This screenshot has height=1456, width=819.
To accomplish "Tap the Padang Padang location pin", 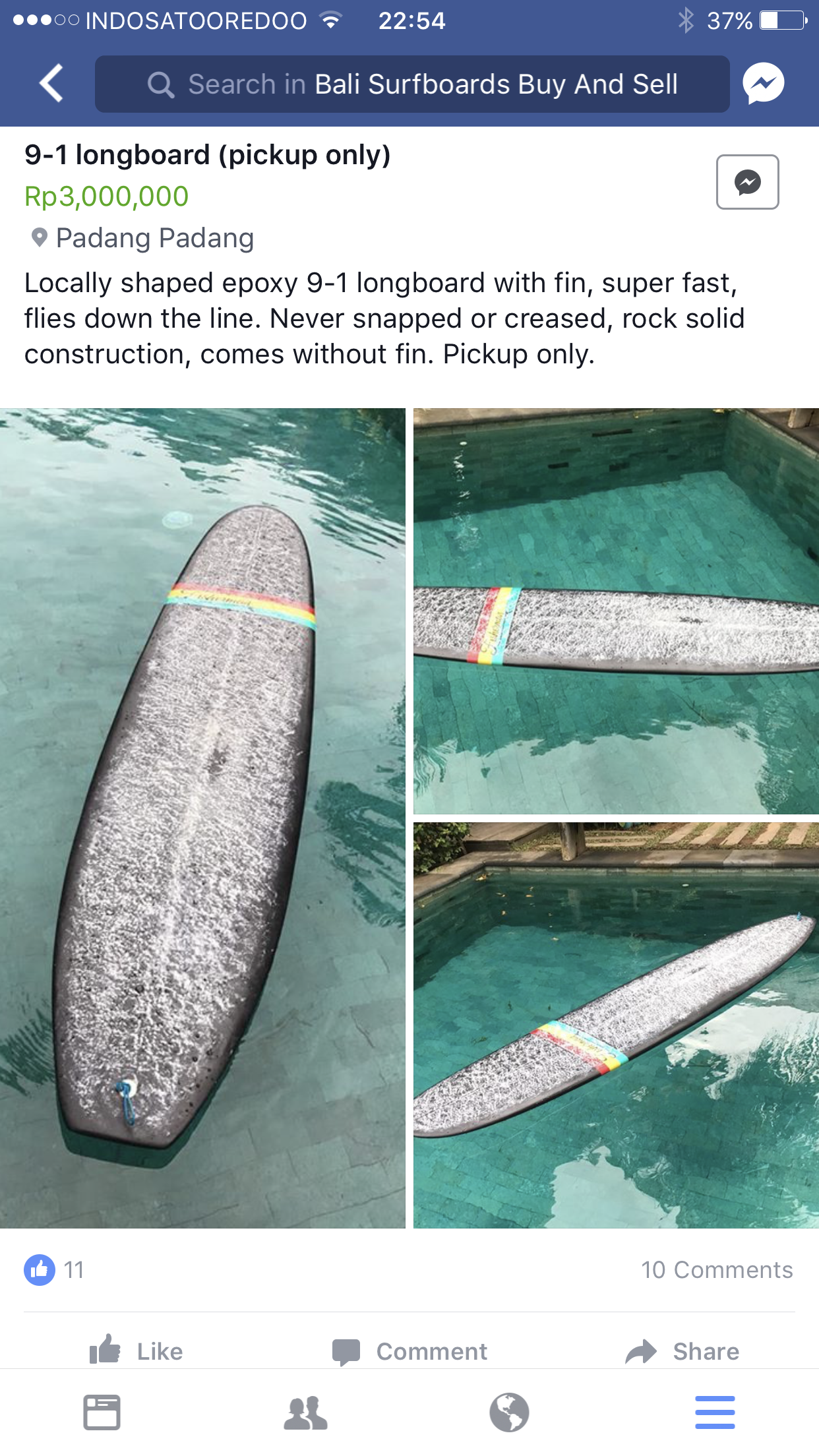I will pos(40,237).
